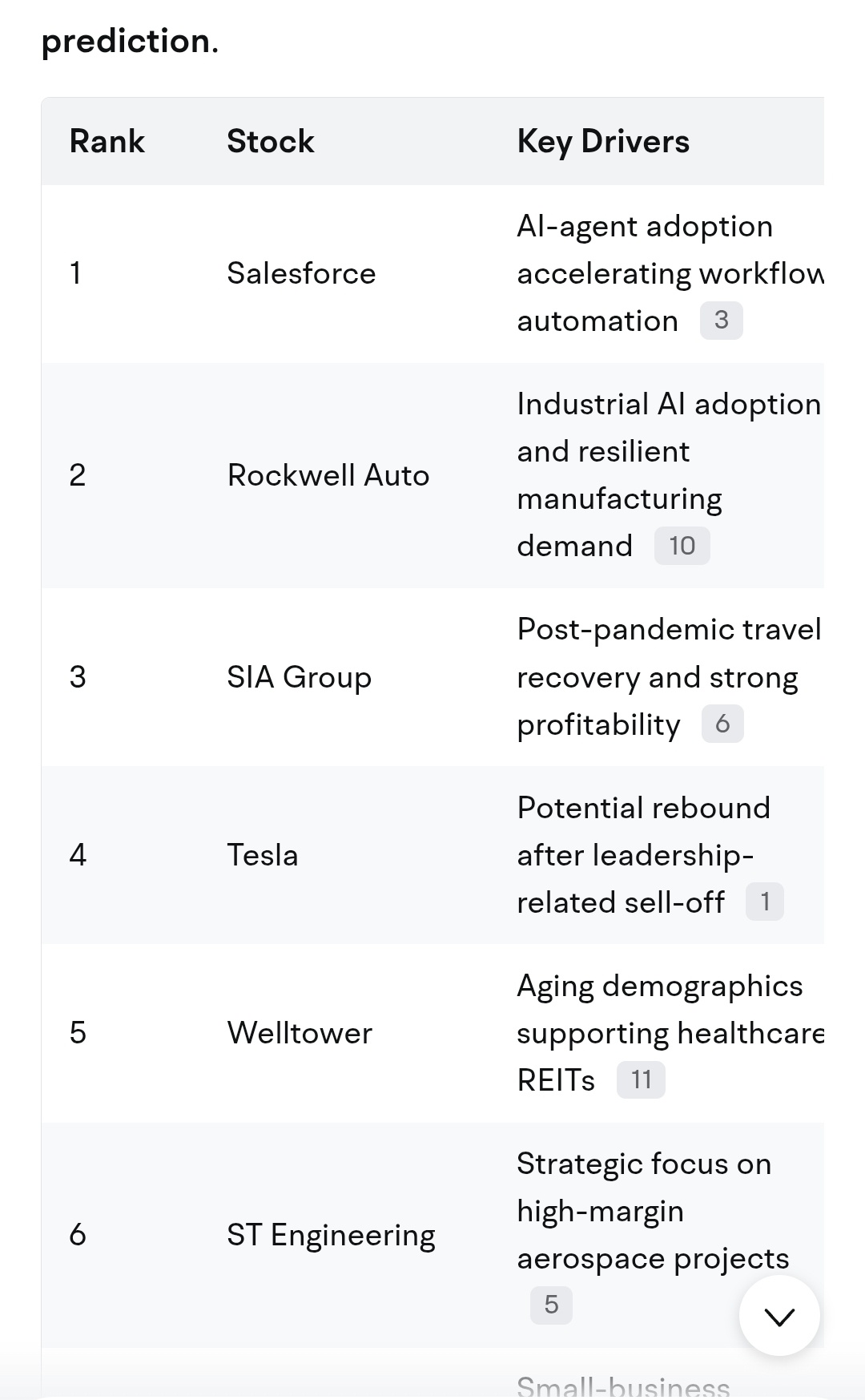
Task: Select the ST Engineering stock cell
Action: click(331, 1235)
